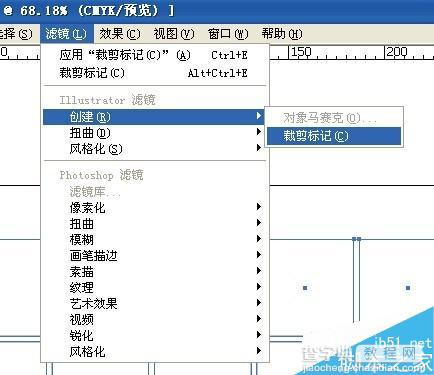Screen dimensions: 434x375
Task: Expand arrow beside 创建 (R)
Action: tap(259, 116)
